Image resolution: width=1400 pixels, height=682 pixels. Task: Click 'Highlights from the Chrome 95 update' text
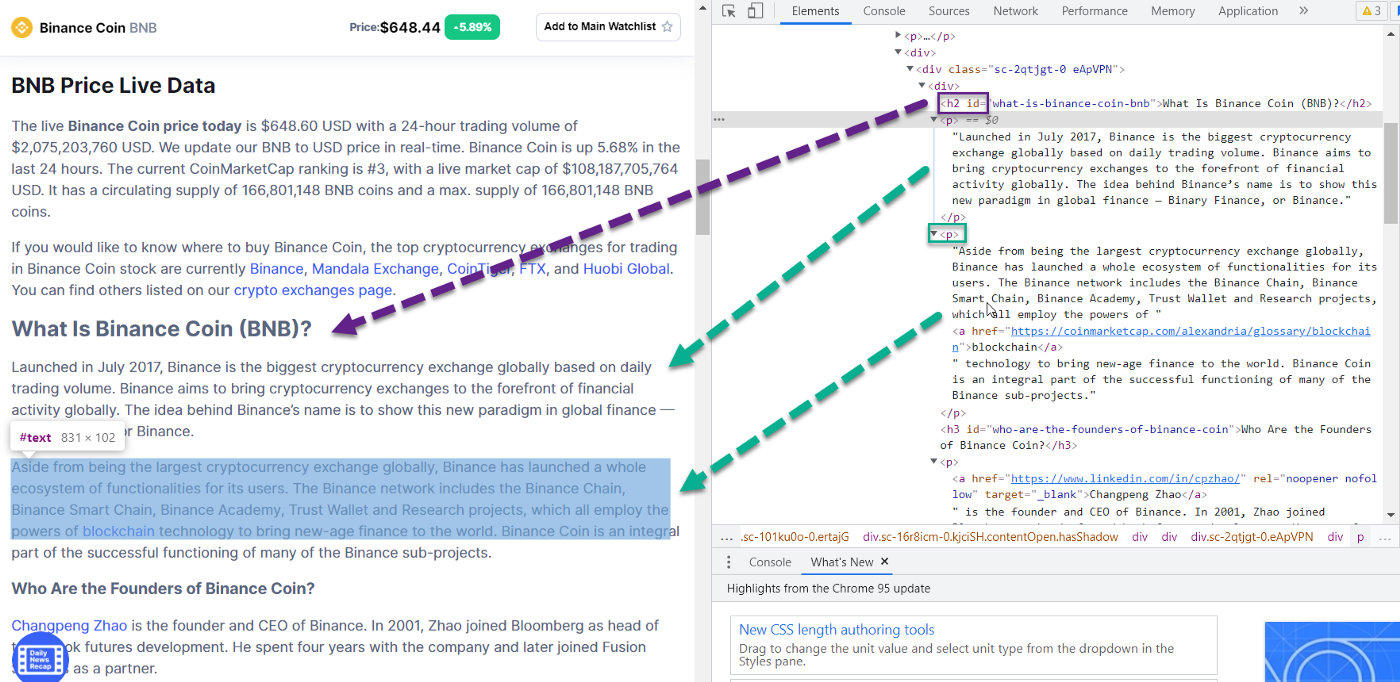[x=828, y=588]
